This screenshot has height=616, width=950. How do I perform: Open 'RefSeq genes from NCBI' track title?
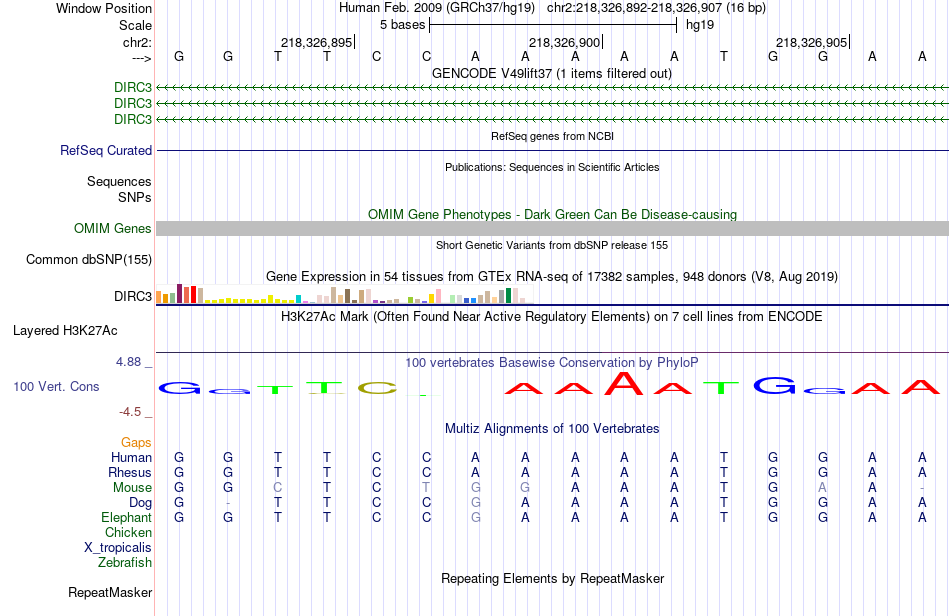[552, 136]
